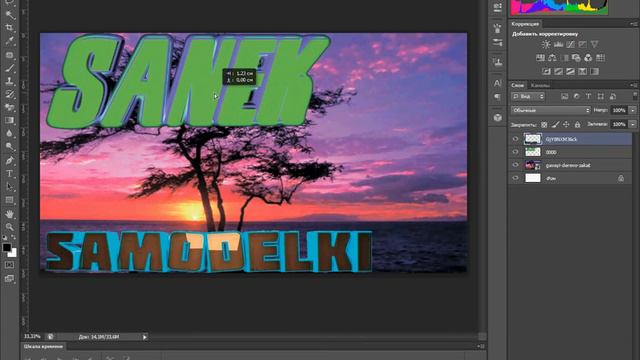The width and height of the screenshot is (640, 360).
Task: Select the Pen tool
Action: pyautogui.click(x=10, y=160)
